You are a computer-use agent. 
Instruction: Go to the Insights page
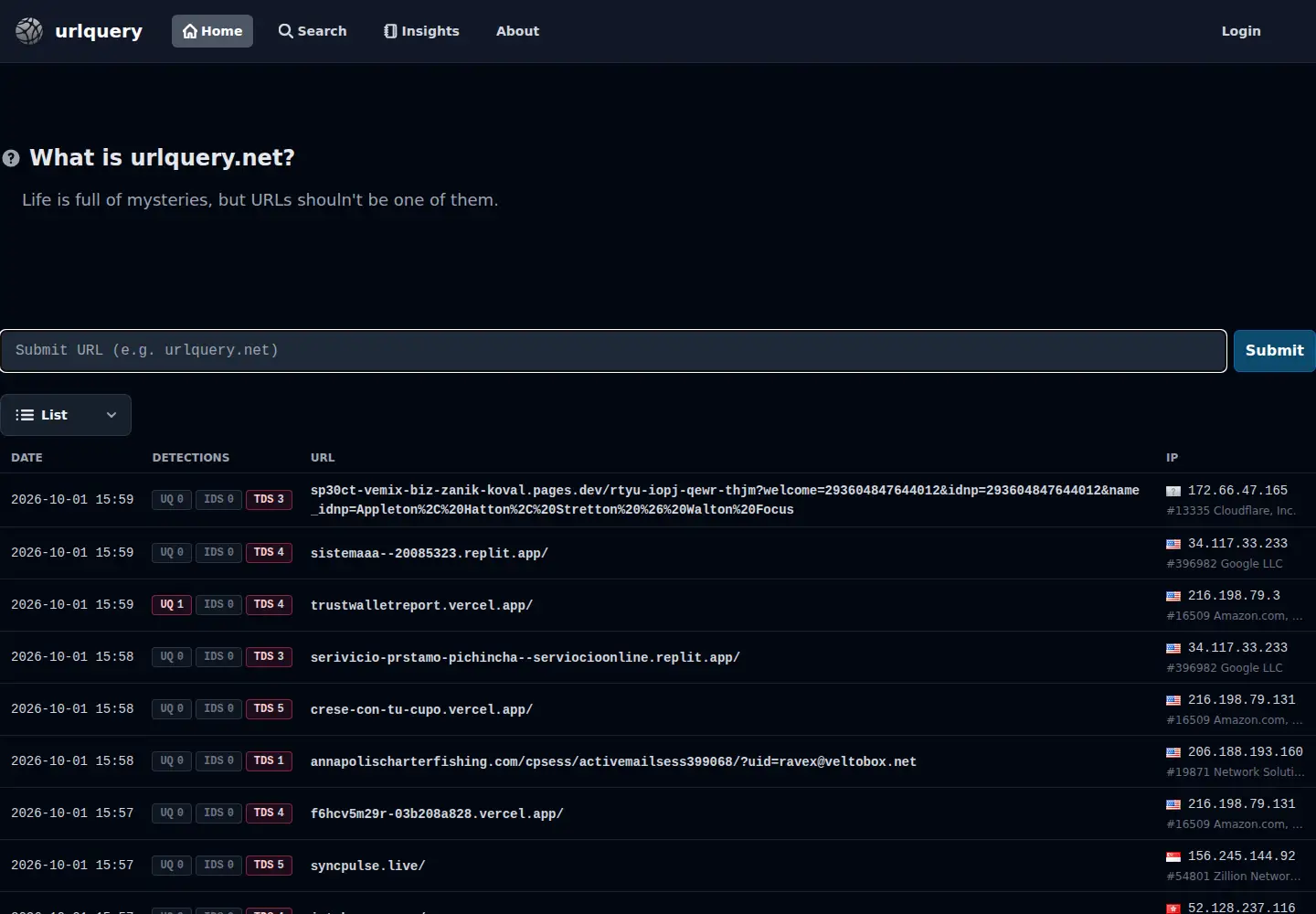[421, 31]
